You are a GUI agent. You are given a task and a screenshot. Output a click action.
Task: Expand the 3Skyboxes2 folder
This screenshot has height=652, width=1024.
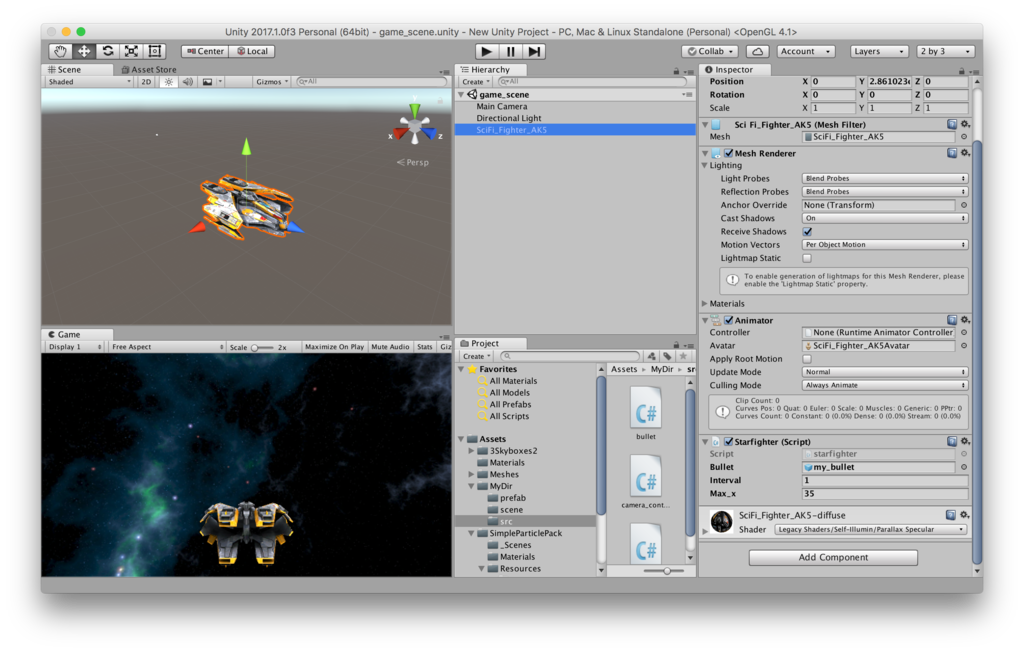[471, 451]
